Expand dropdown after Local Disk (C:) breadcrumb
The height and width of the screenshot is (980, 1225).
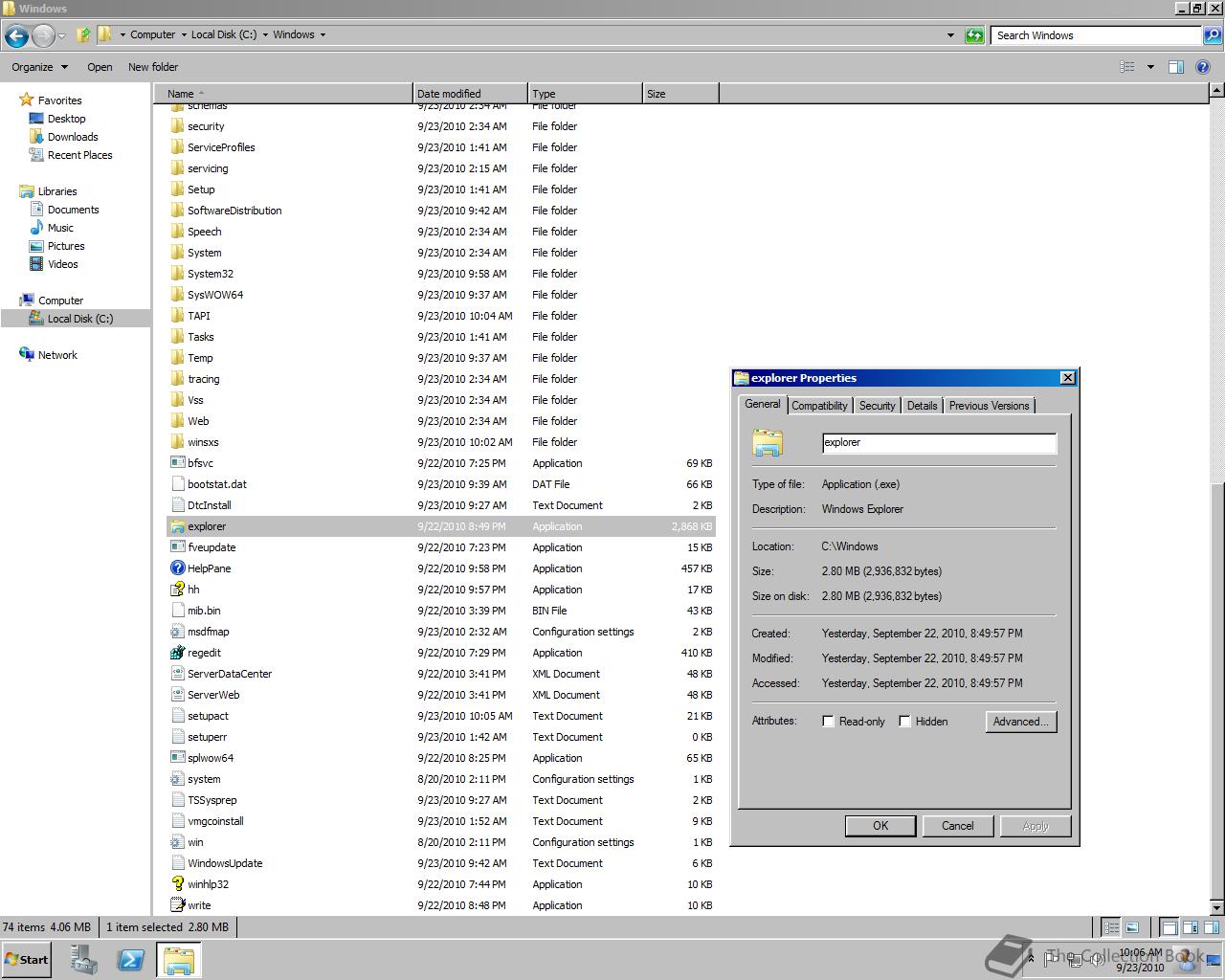coord(265,34)
